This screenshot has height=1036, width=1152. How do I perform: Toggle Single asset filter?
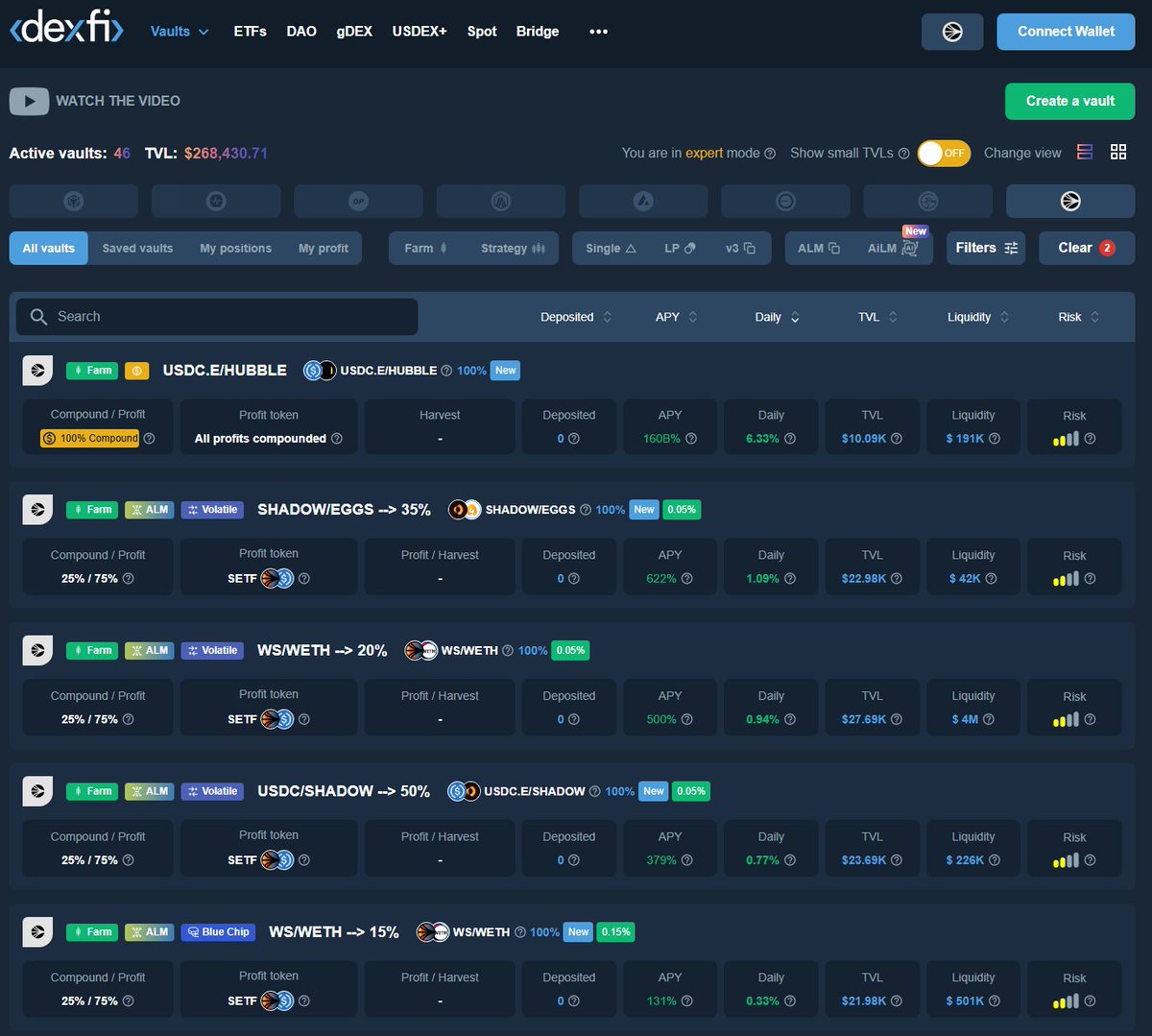(611, 248)
